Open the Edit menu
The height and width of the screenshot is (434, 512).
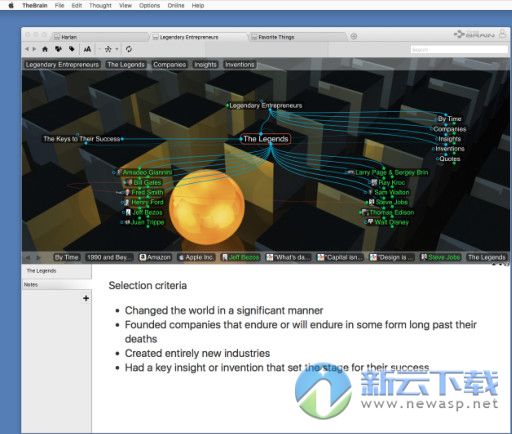point(77,5)
